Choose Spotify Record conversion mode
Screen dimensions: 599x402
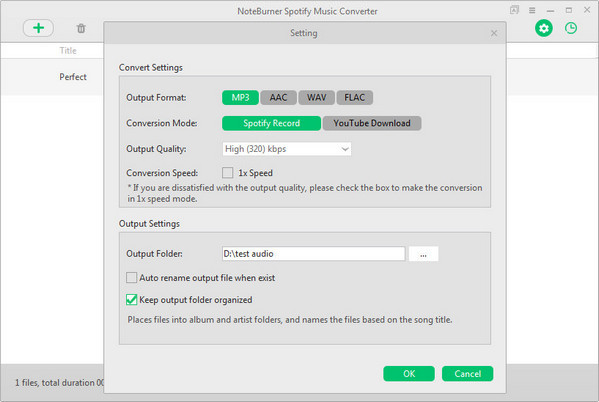tap(271, 123)
